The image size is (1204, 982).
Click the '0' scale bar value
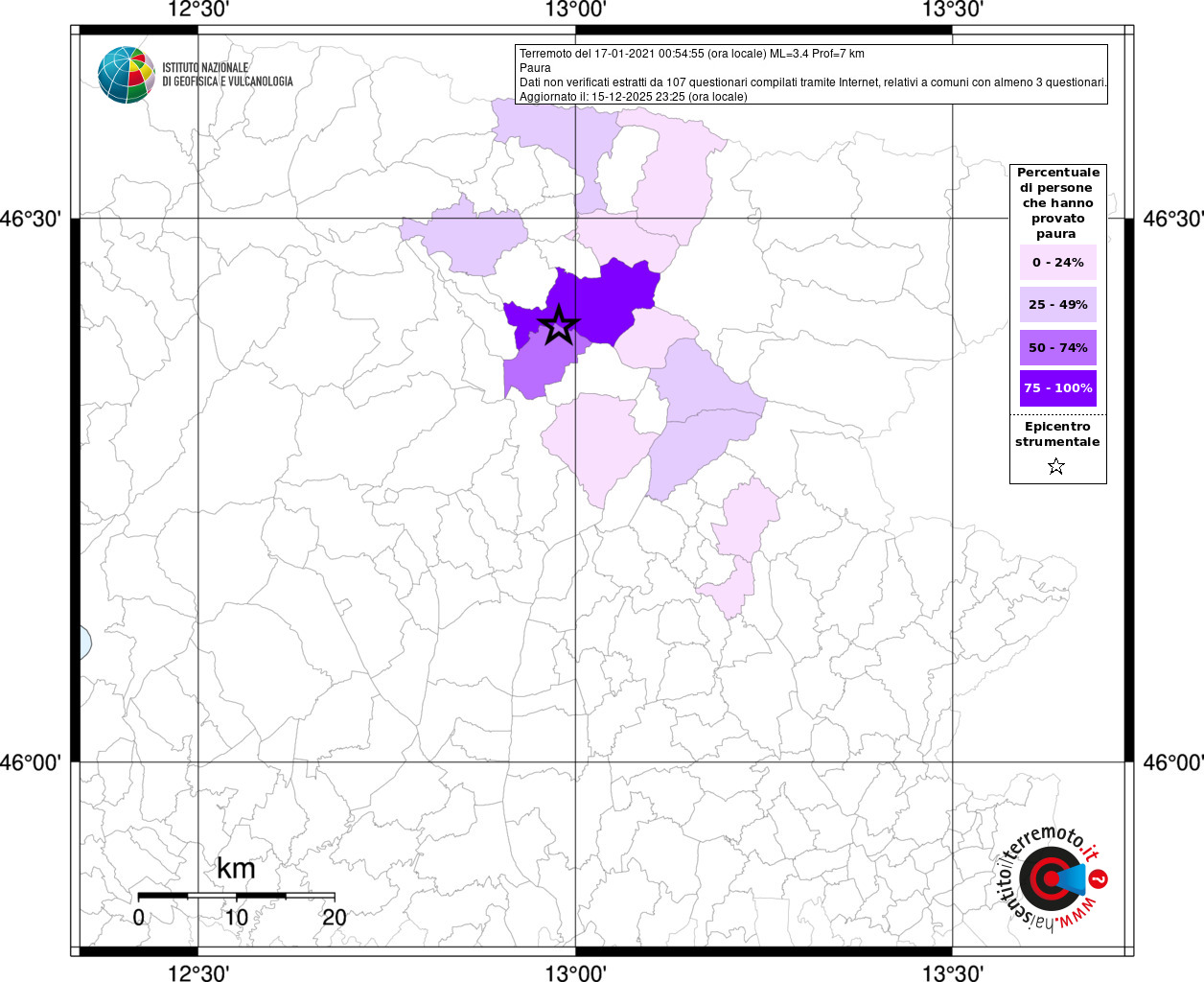139,917
